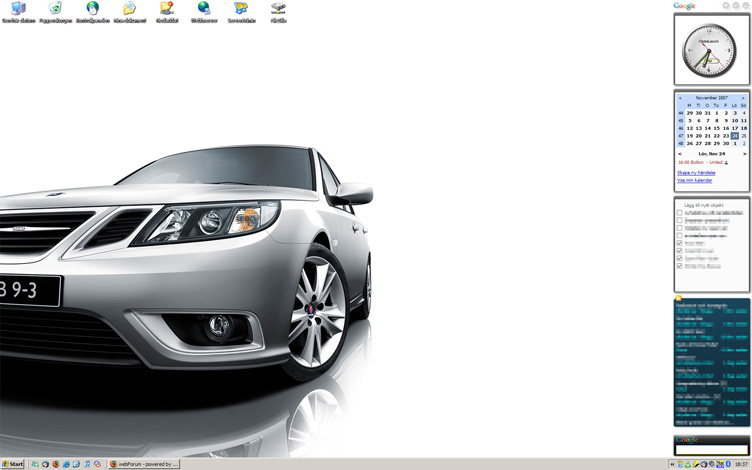Open the grey drive desktop icon
Viewport: 752px width, 470px height.
(x=278, y=8)
